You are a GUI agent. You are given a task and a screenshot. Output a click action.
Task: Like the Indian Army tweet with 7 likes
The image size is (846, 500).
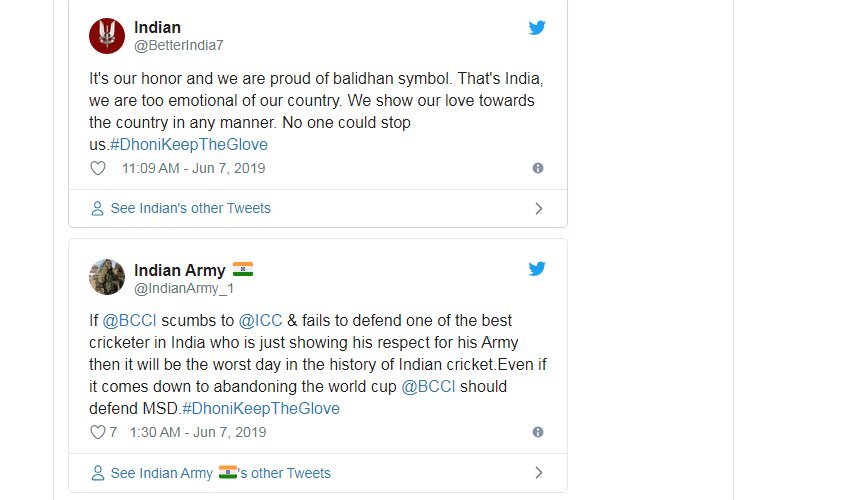pos(98,433)
